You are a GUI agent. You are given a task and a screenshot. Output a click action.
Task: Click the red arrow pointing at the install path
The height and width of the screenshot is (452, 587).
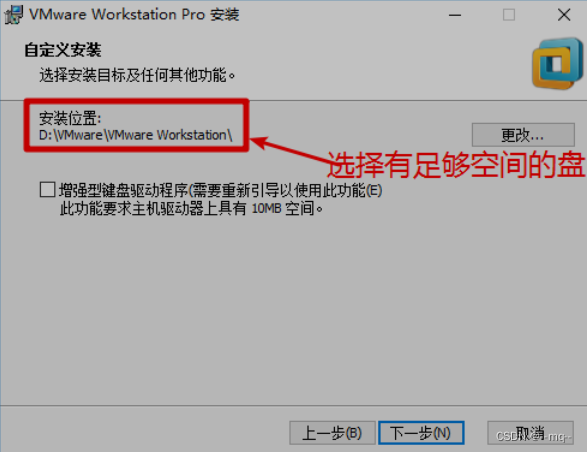point(290,151)
